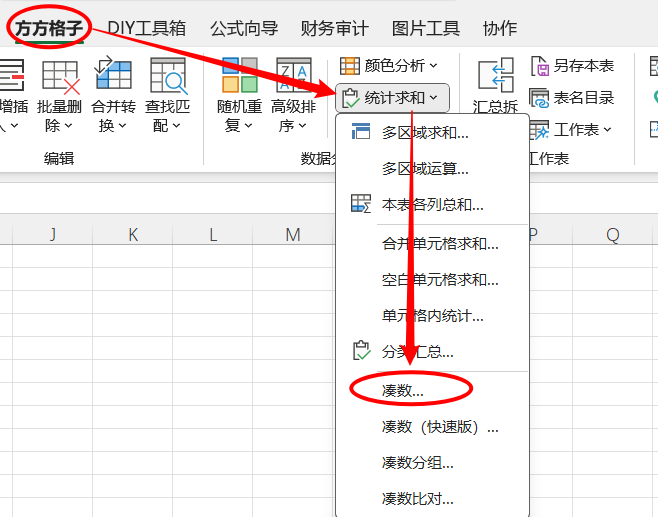Choose 分类汇总... menu item
This screenshot has width=658, height=517.
pyautogui.click(x=432, y=352)
